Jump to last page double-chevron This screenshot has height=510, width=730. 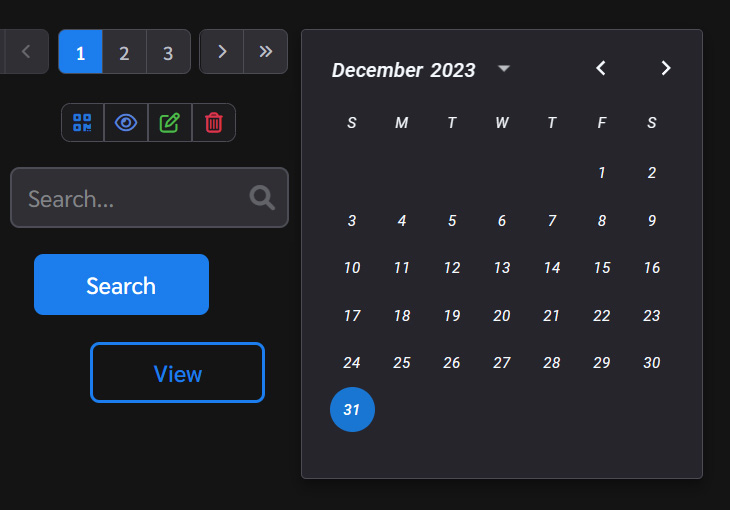(266, 51)
